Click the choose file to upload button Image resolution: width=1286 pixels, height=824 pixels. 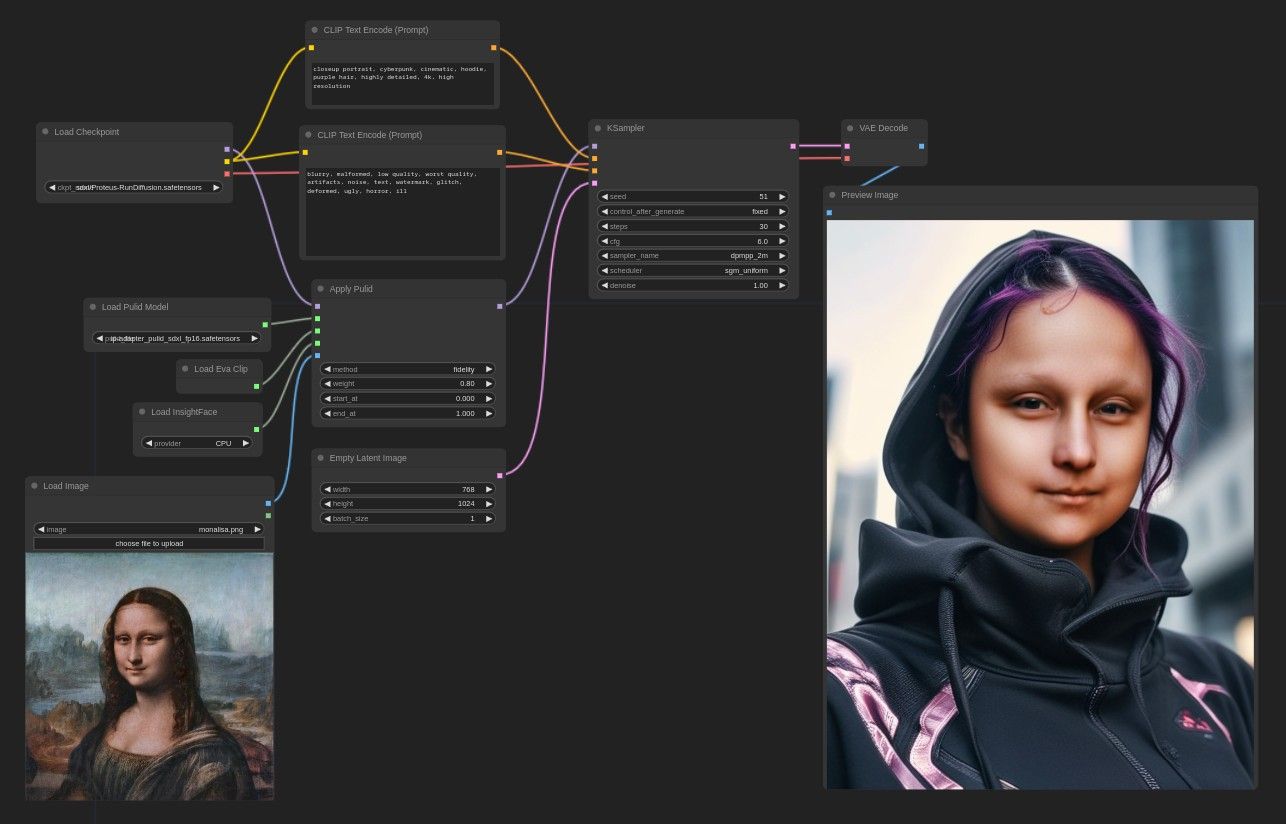tap(149, 543)
